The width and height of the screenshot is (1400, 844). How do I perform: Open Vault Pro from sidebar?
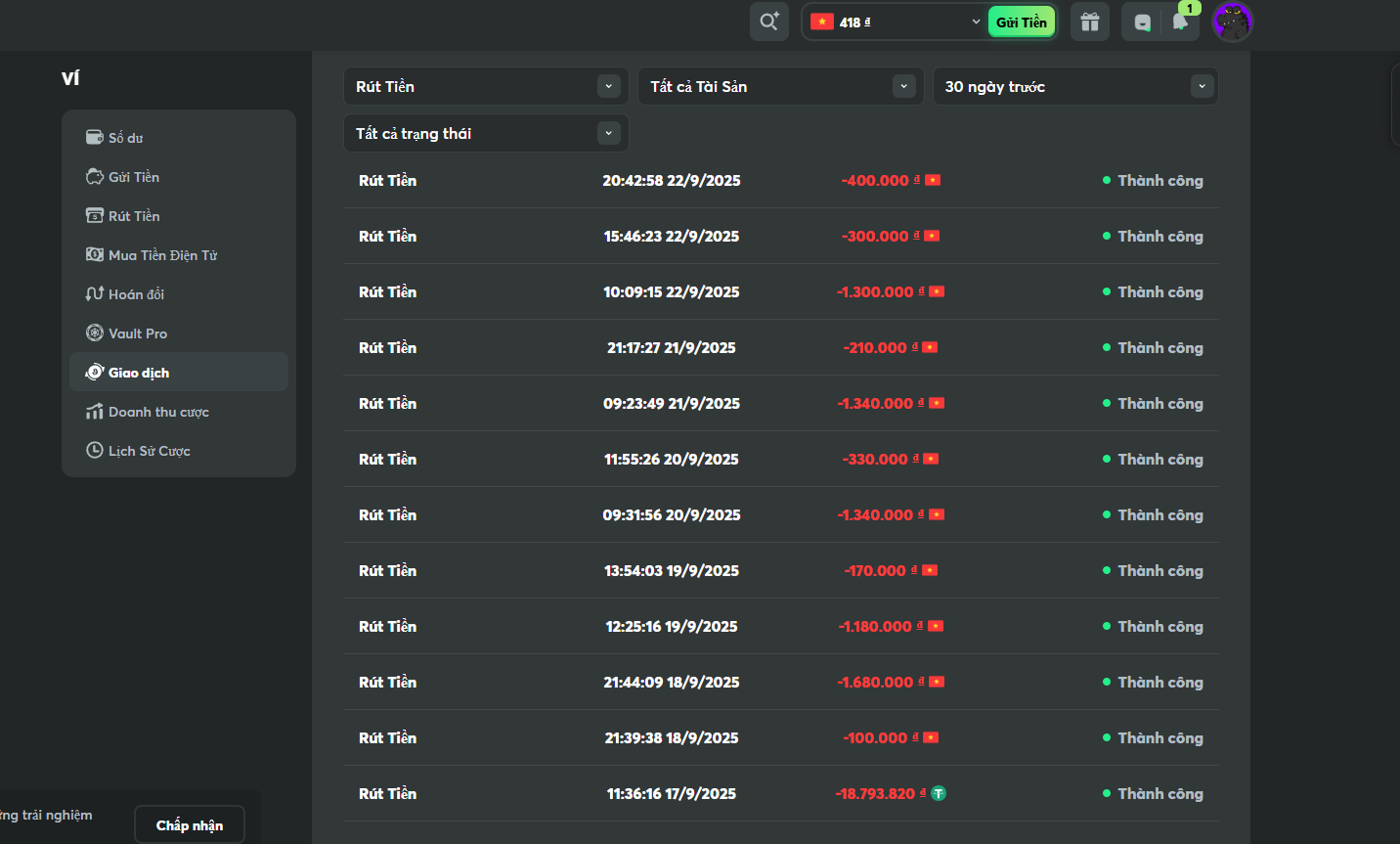[x=137, y=333]
